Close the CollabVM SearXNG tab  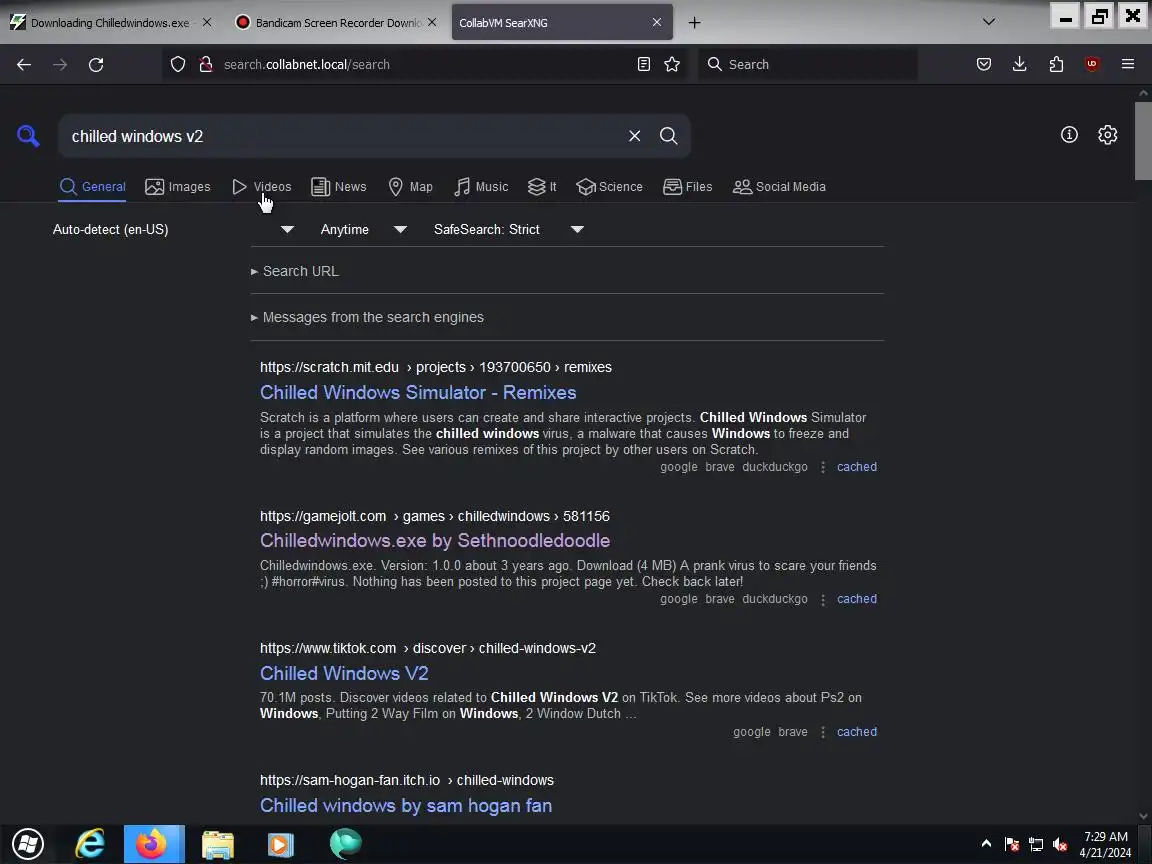(x=657, y=22)
